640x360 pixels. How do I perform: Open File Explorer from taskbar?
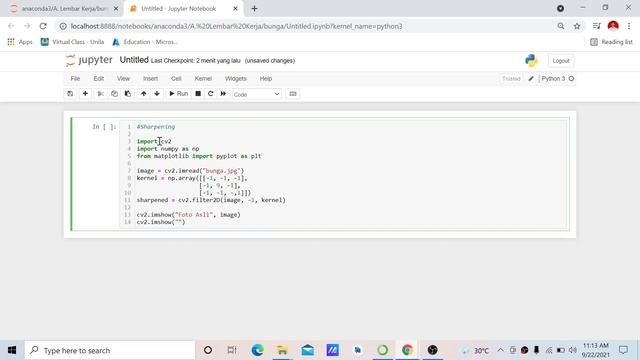pos(282,350)
